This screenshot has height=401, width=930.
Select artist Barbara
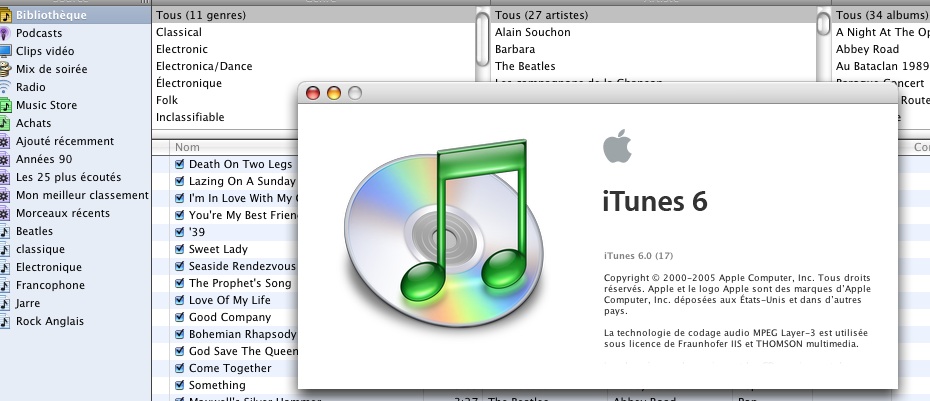(x=654, y=49)
